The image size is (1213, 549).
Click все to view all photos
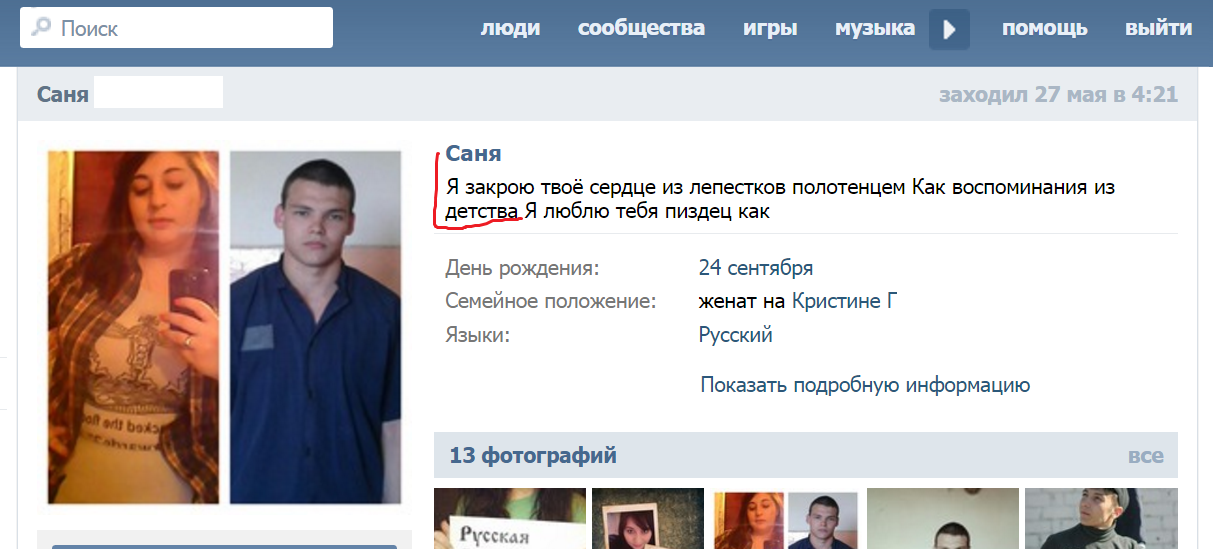pos(1145,456)
